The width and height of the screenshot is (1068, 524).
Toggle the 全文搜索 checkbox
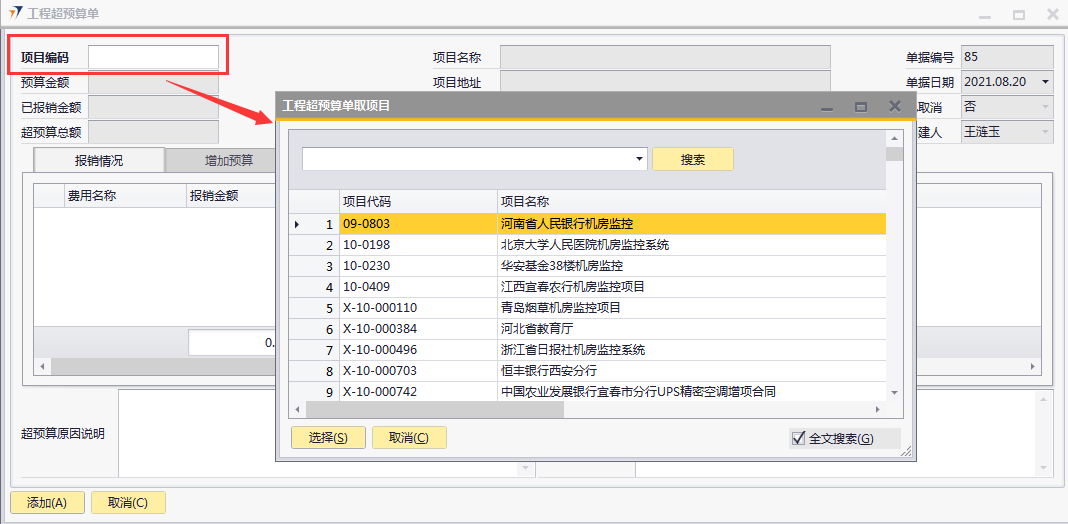(x=798, y=438)
